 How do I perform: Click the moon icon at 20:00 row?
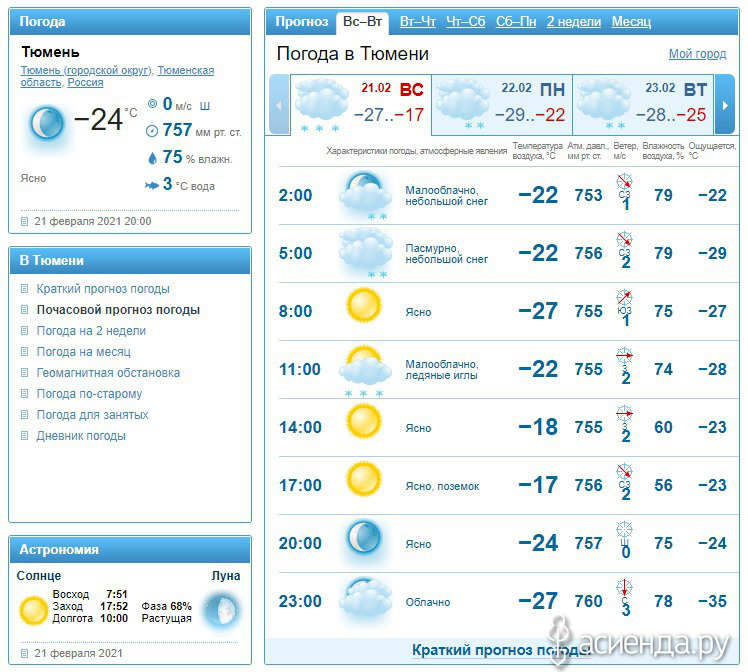pos(363,540)
